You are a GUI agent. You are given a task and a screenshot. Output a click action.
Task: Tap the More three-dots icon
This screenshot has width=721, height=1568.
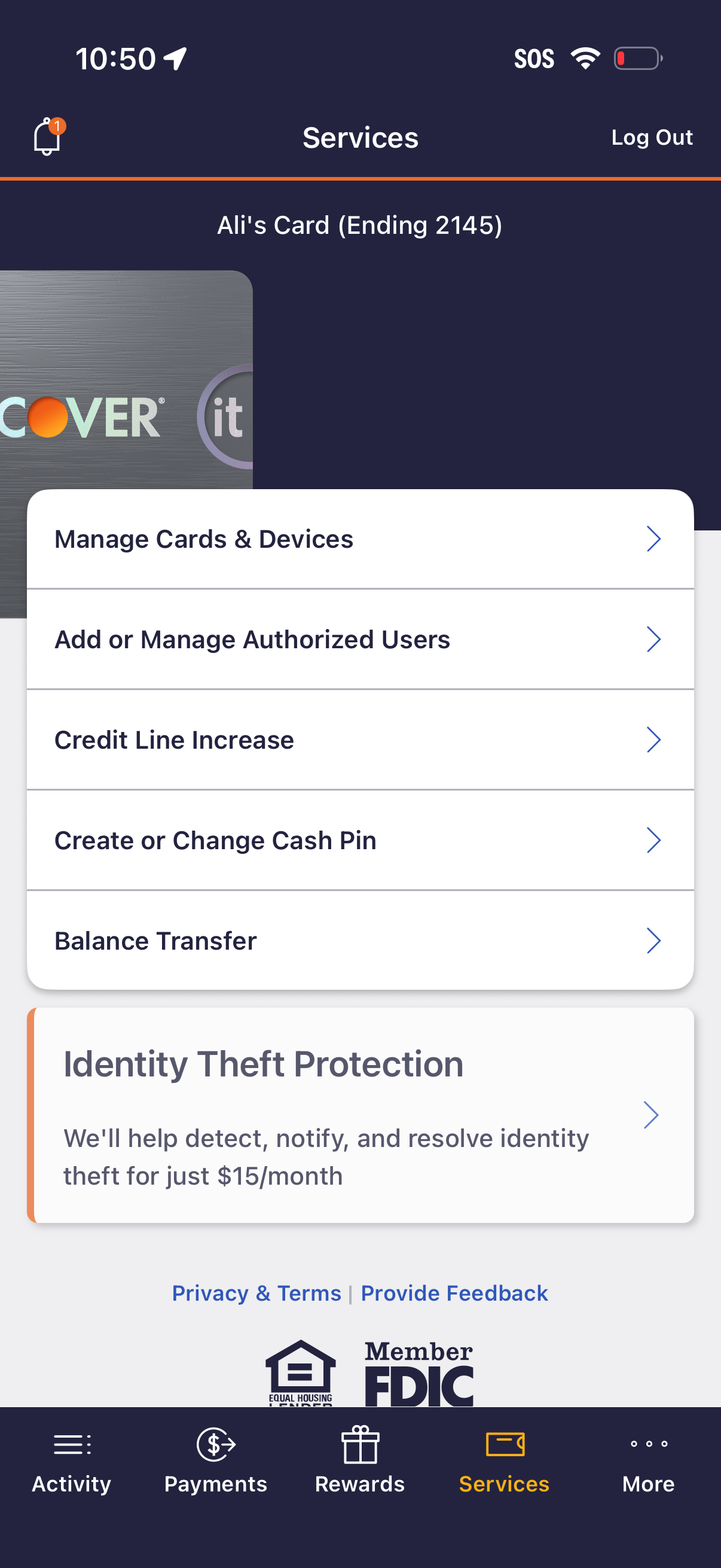649,1444
